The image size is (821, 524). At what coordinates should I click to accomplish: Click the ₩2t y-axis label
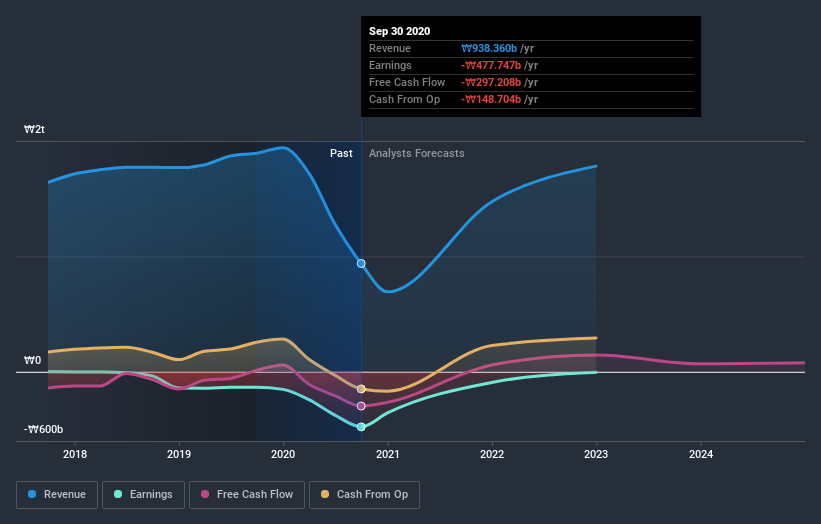[35, 129]
